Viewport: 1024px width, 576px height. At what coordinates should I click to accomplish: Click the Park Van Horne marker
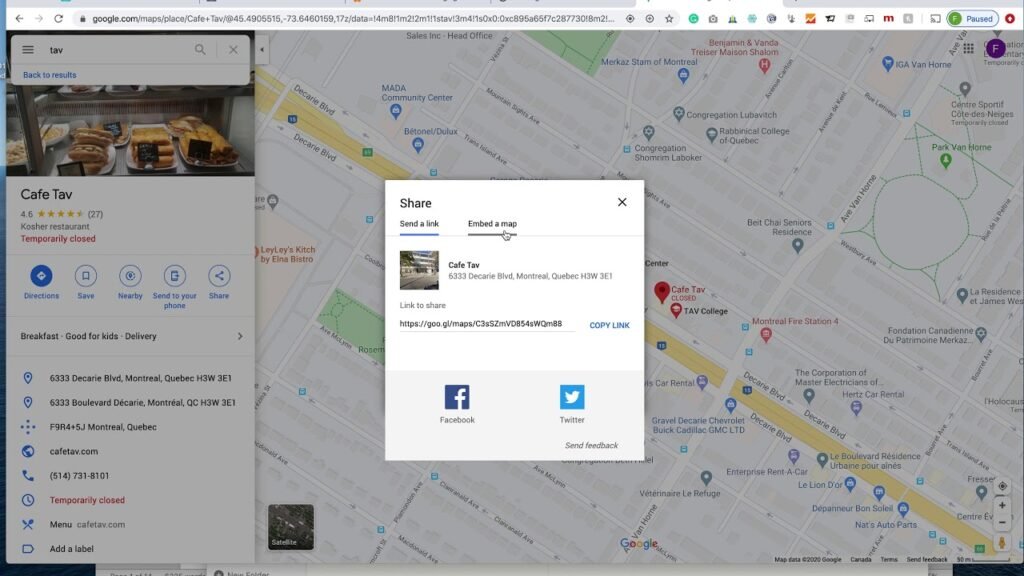point(946,160)
